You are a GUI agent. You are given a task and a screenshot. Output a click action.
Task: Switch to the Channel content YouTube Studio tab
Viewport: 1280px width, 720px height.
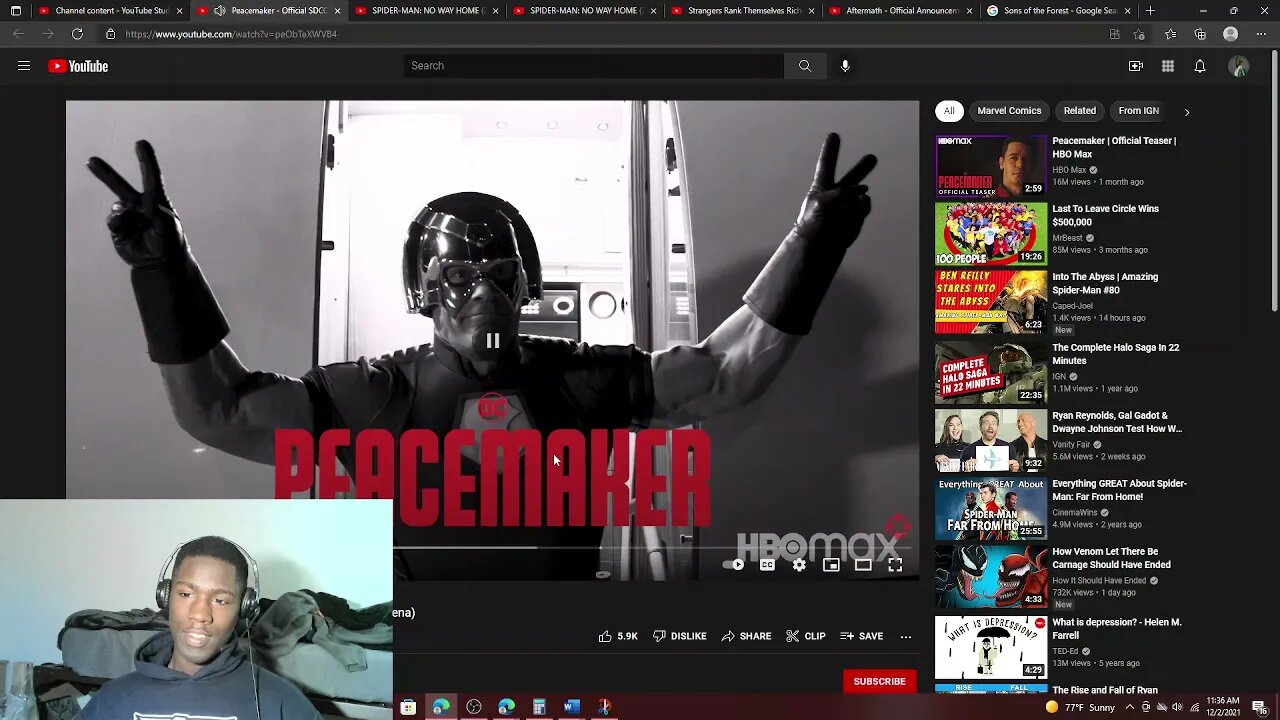pos(110,11)
